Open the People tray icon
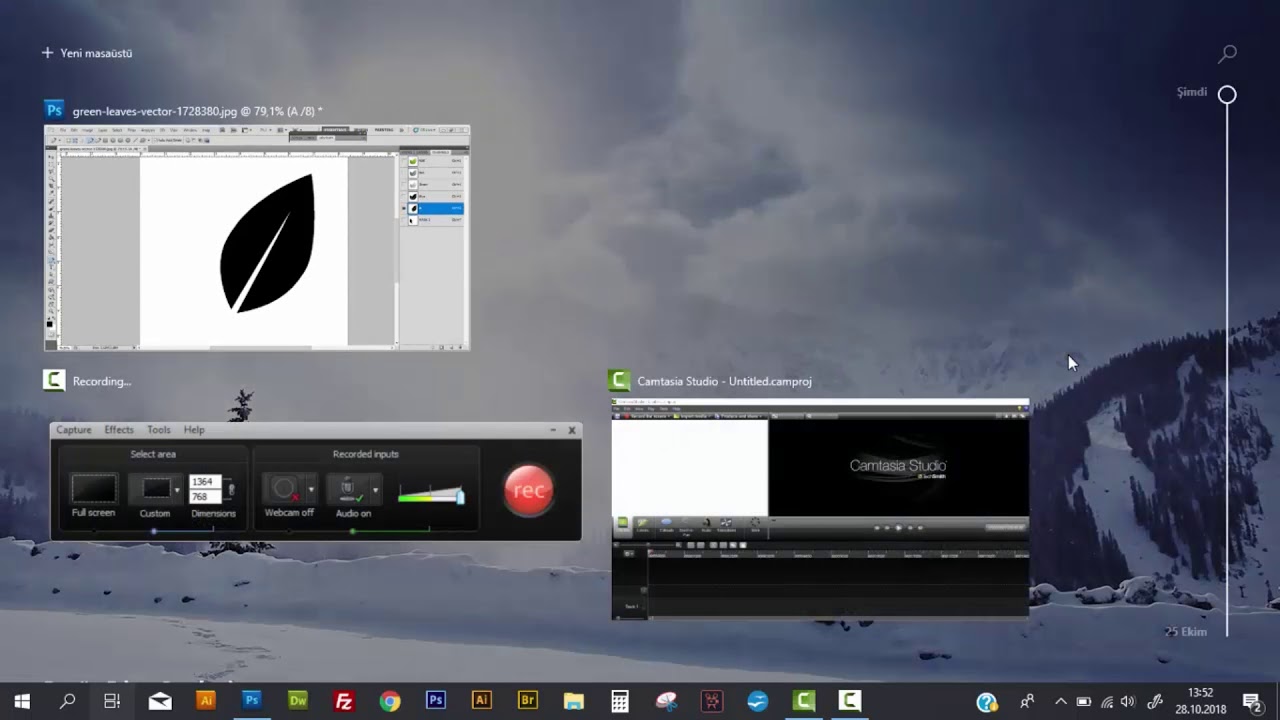Viewport: 1280px width, 720px height. coord(1027,702)
